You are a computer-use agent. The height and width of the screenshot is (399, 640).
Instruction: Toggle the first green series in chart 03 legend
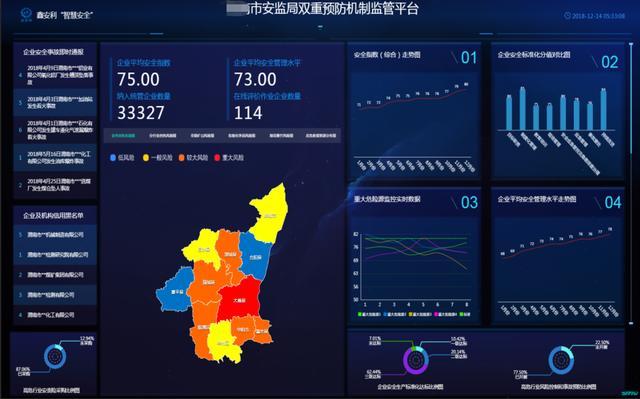pyautogui.click(x=369, y=314)
